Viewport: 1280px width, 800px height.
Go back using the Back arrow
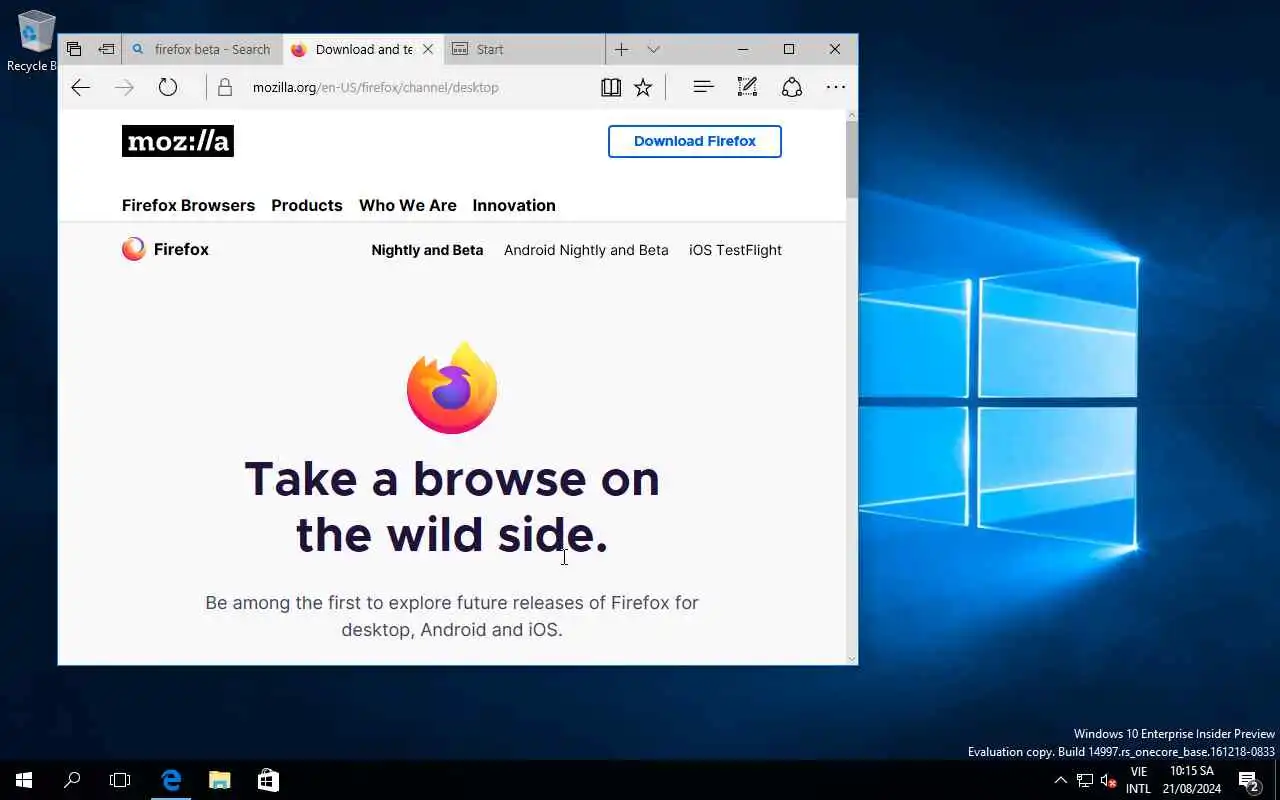(81, 87)
